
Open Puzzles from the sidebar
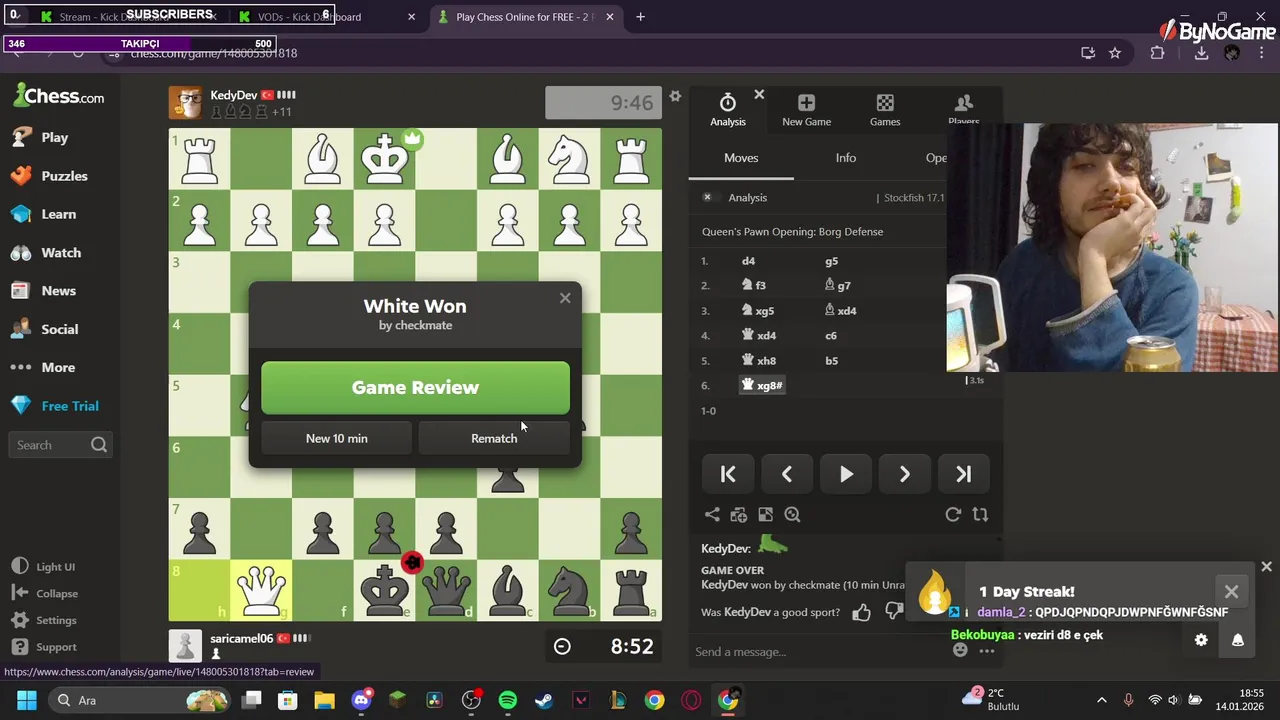(x=49, y=176)
